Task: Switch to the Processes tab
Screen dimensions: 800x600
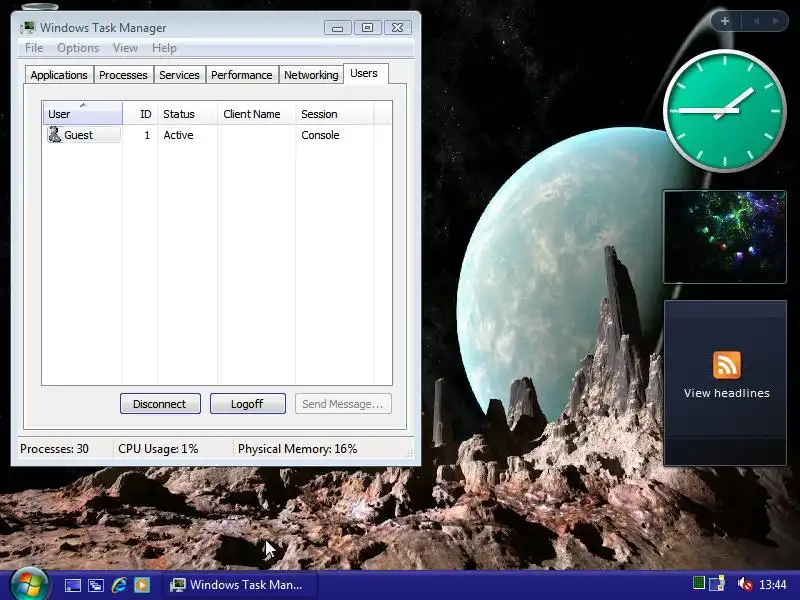Action: click(123, 75)
